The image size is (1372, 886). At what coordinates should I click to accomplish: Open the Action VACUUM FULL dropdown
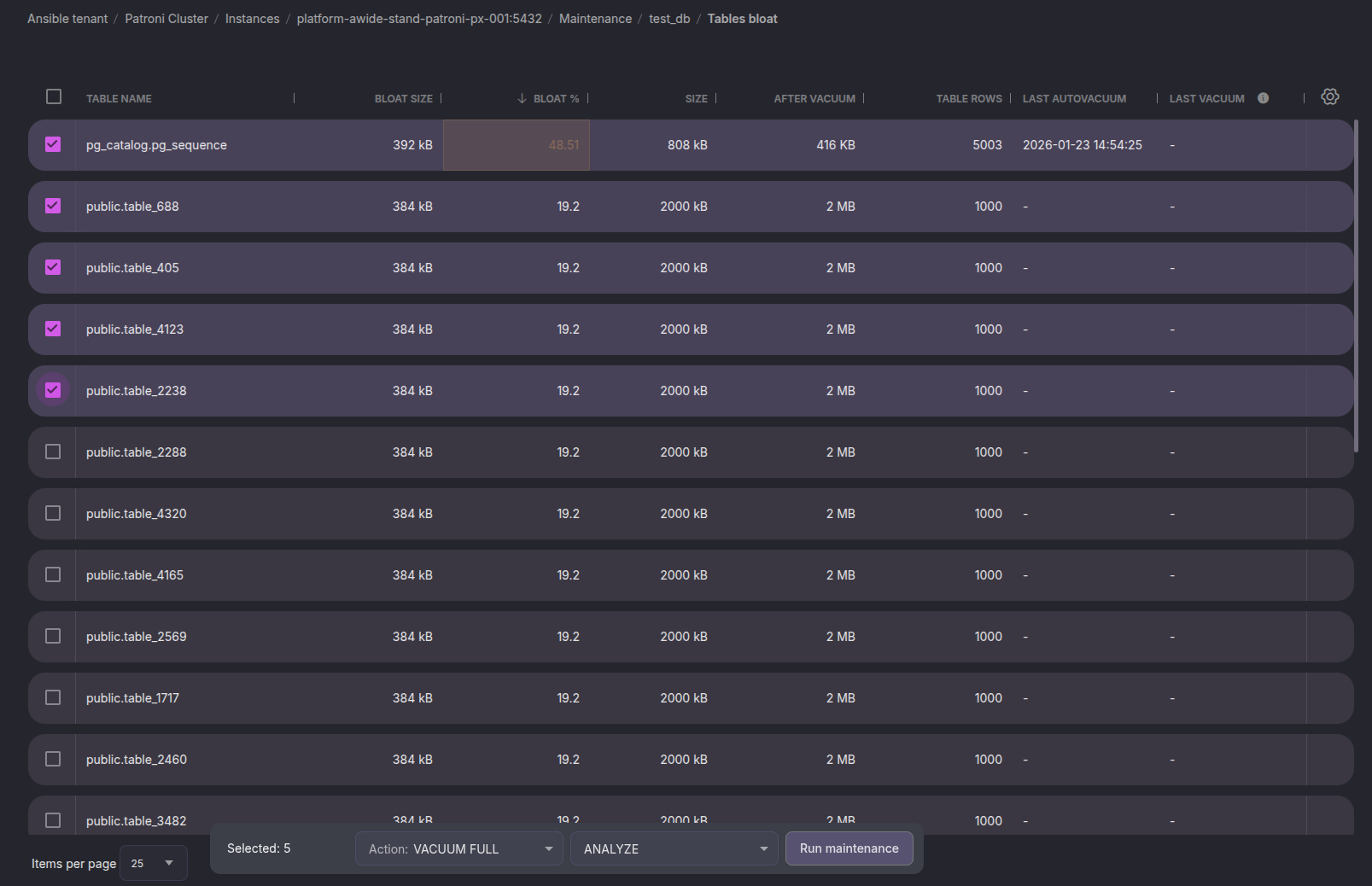click(459, 848)
